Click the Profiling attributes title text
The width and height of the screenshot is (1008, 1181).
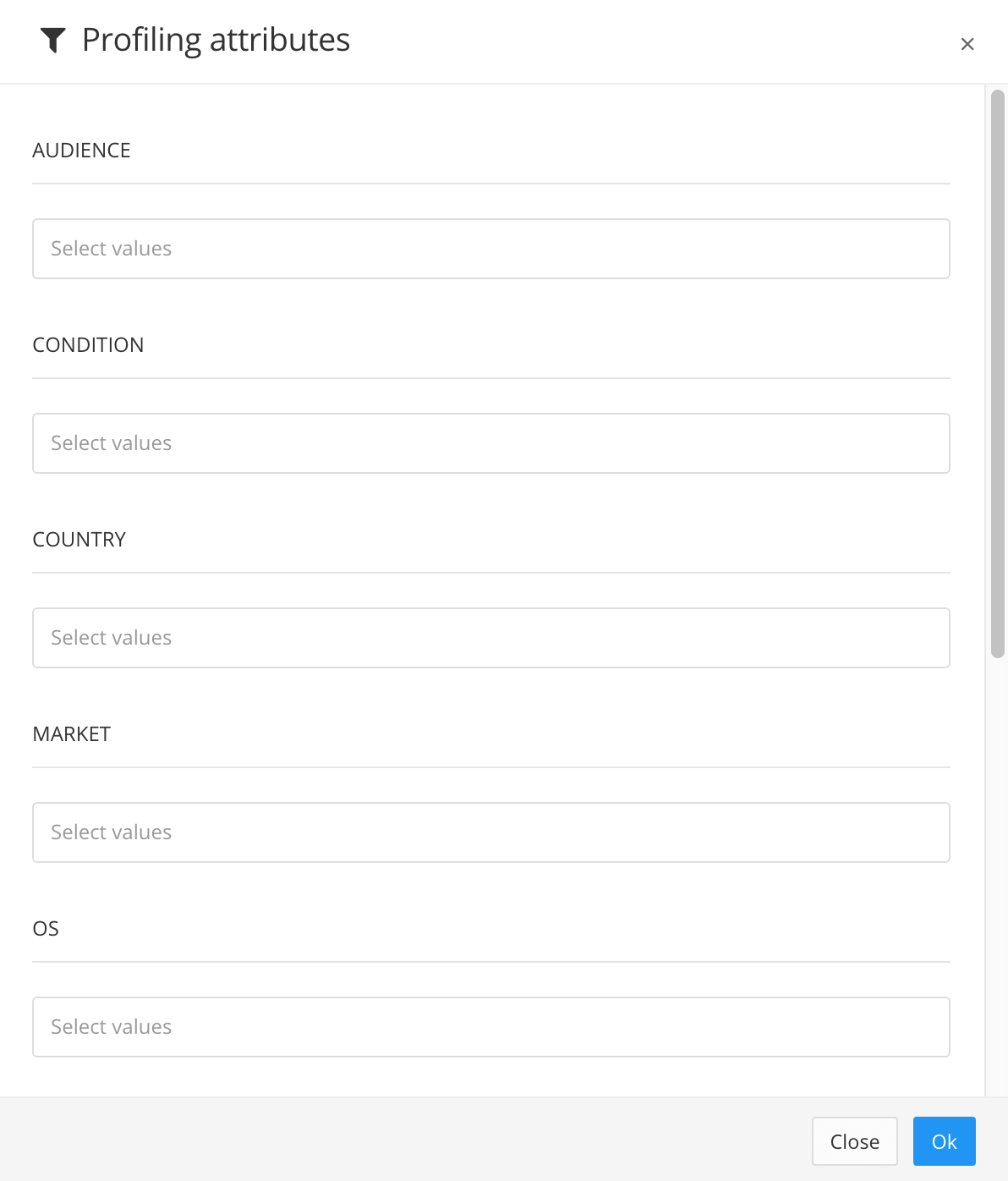click(216, 39)
